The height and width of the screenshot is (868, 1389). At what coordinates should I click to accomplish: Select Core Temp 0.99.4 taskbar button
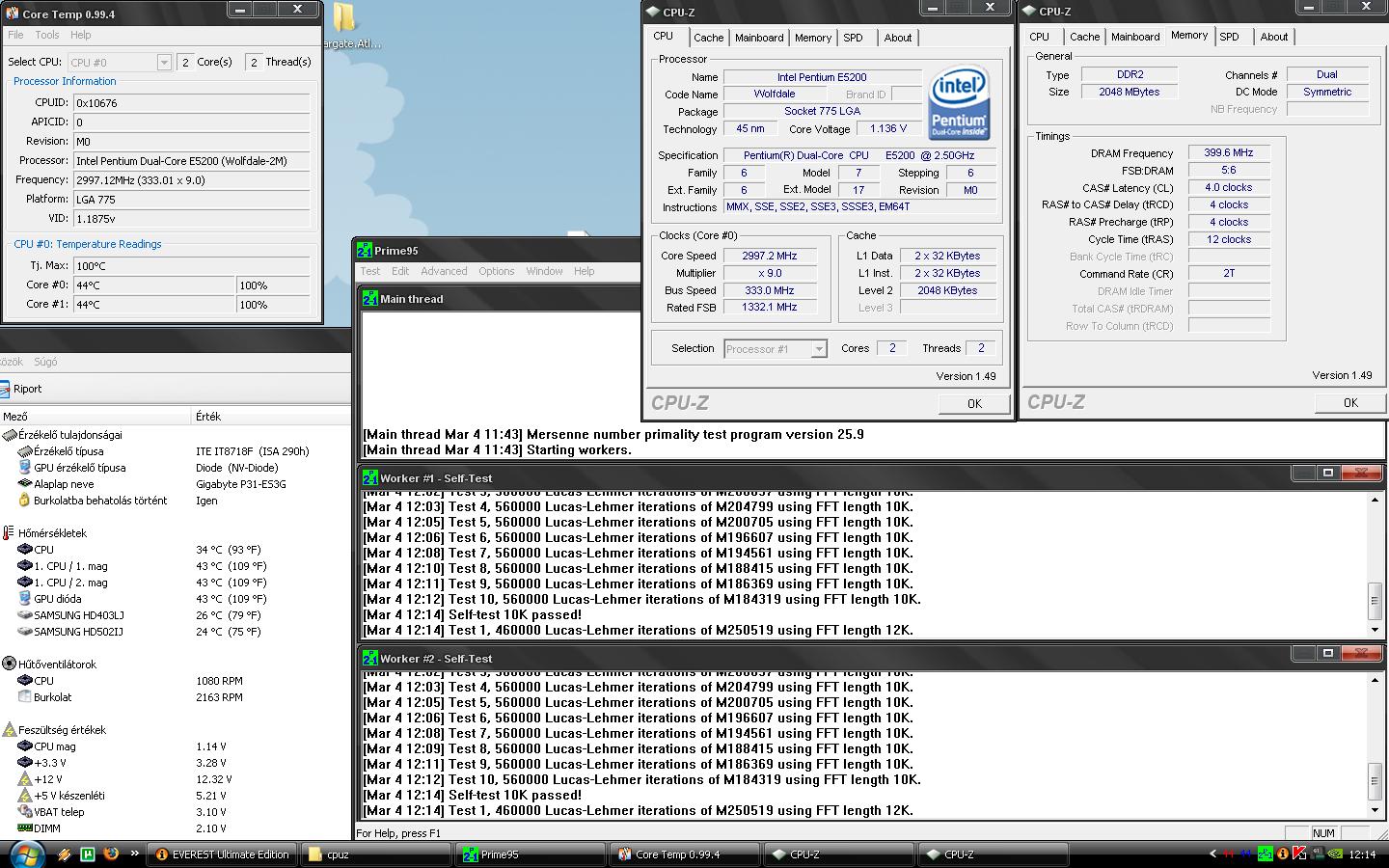pos(685,854)
